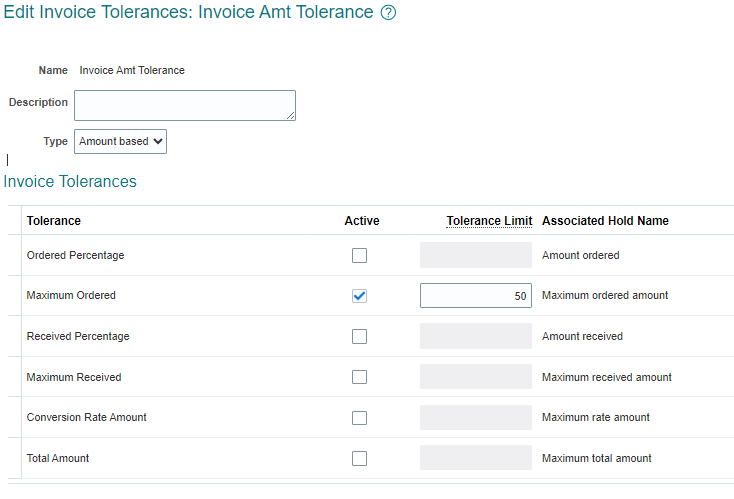Click the Invoice Tolerances section heading
The image size is (734, 499).
tap(70, 181)
